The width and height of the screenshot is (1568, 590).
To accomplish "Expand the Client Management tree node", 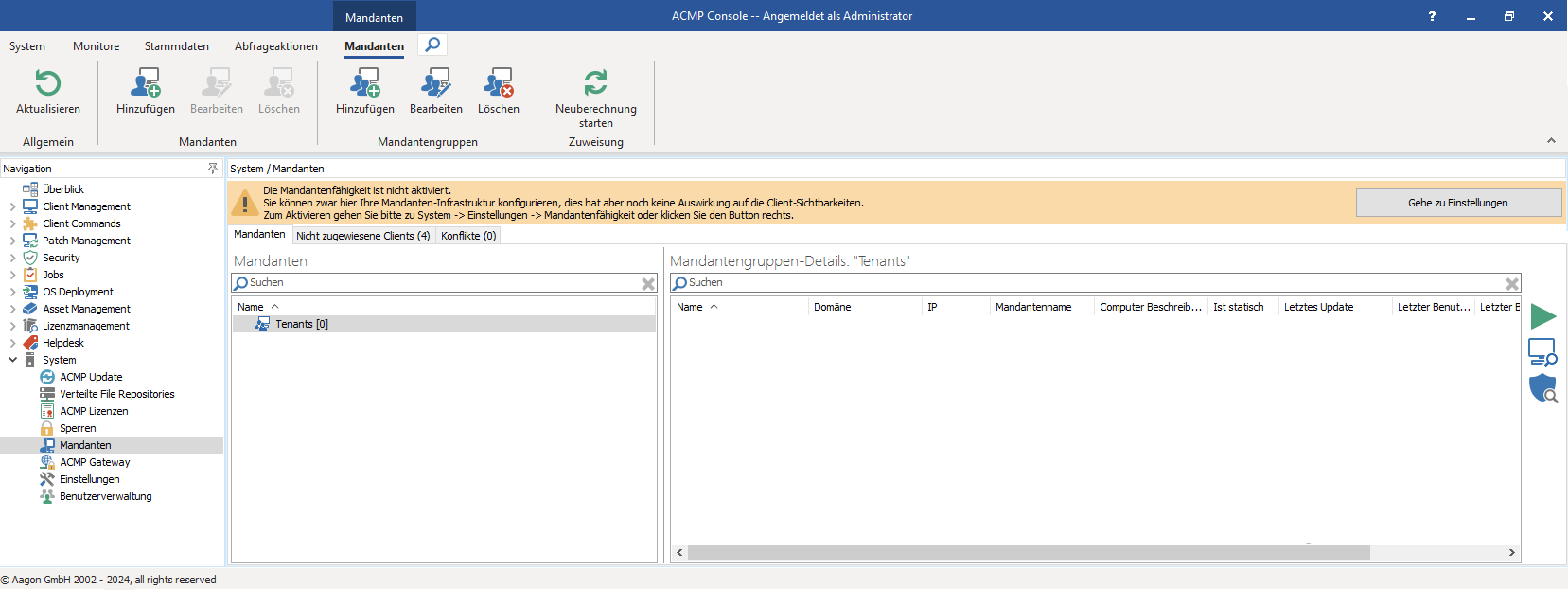I will coord(12,206).
